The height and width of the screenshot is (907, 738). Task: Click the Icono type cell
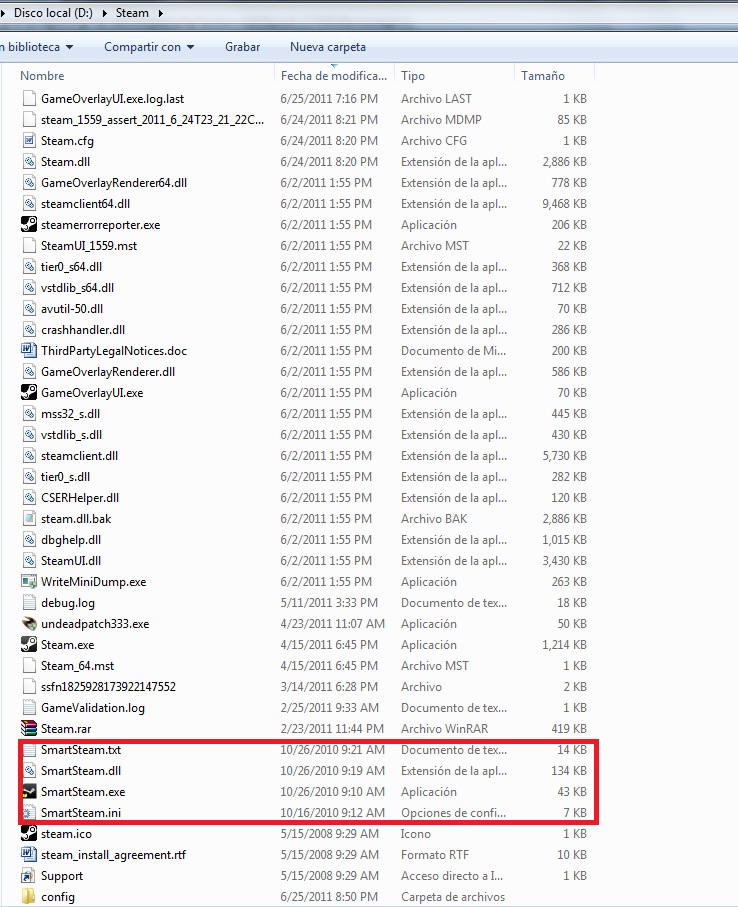[416, 834]
